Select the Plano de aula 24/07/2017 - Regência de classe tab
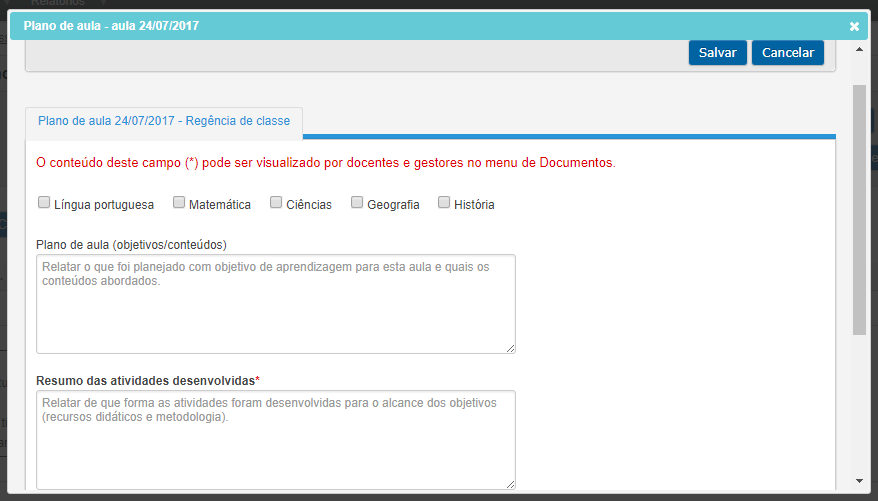The width and height of the screenshot is (878, 501). (164, 121)
